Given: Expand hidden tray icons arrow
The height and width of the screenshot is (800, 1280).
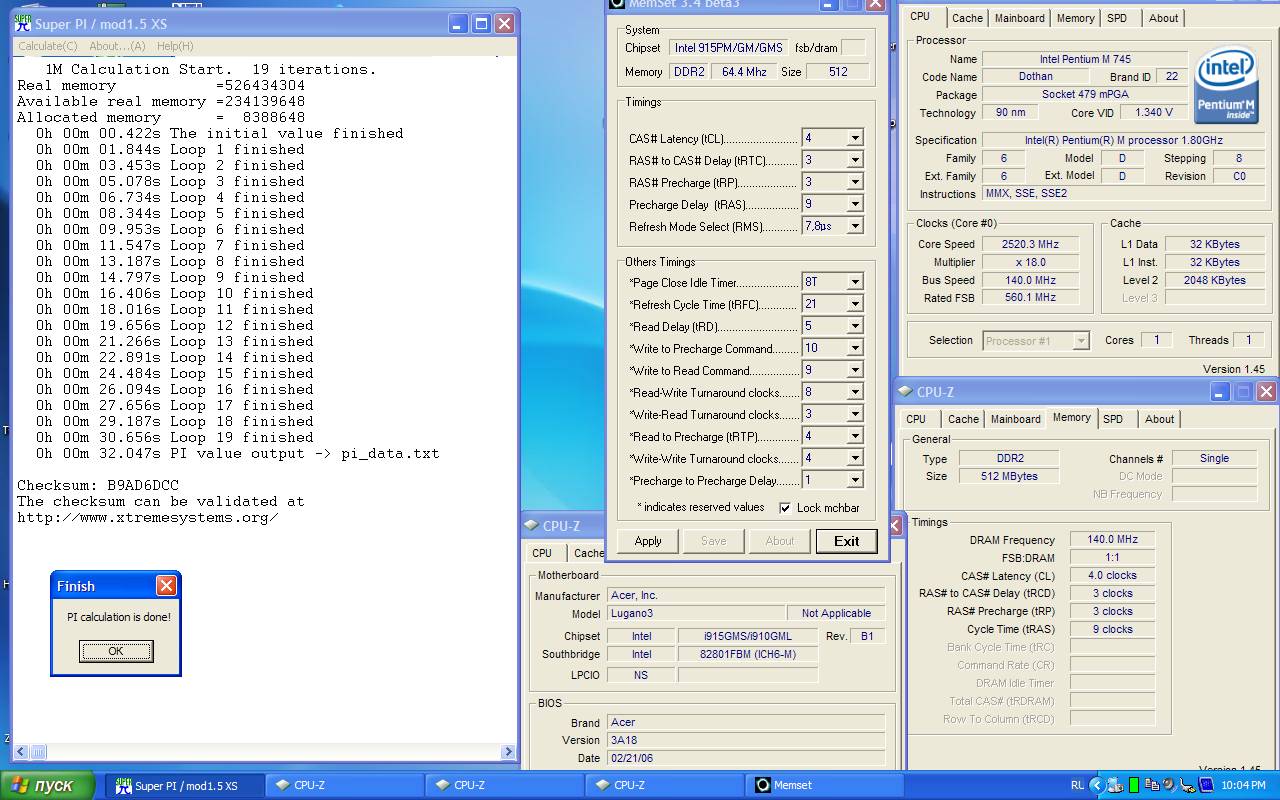Looking at the screenshot, I should [x=1097, y=785].
